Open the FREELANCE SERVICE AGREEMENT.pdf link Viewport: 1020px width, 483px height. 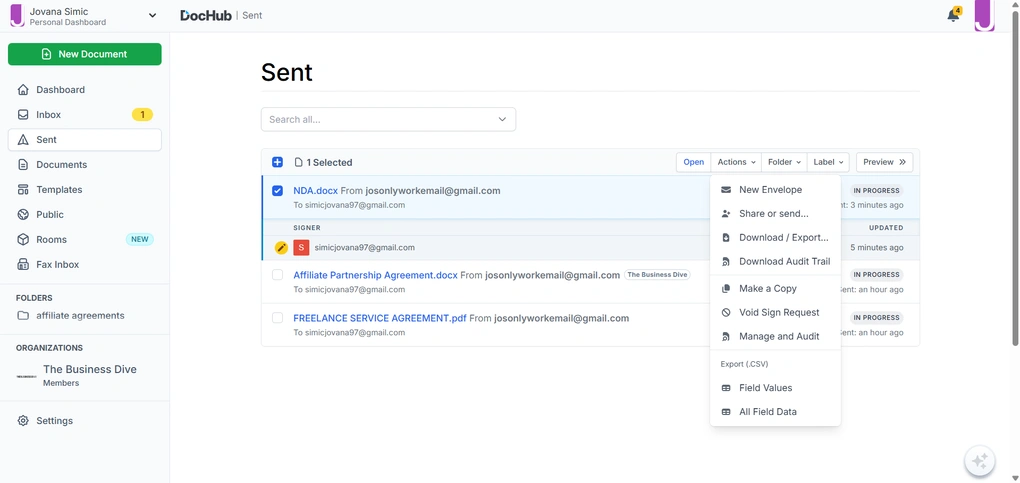tap(379, 319)
